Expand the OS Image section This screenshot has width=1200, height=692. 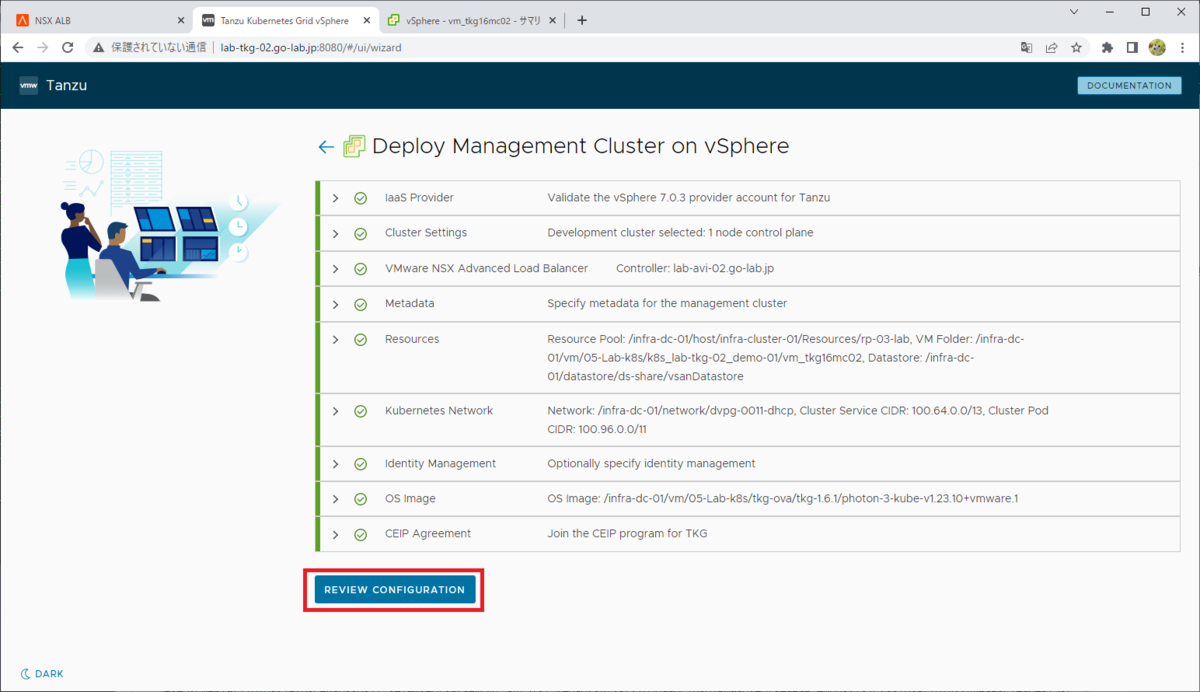click(x=336, y=499)
